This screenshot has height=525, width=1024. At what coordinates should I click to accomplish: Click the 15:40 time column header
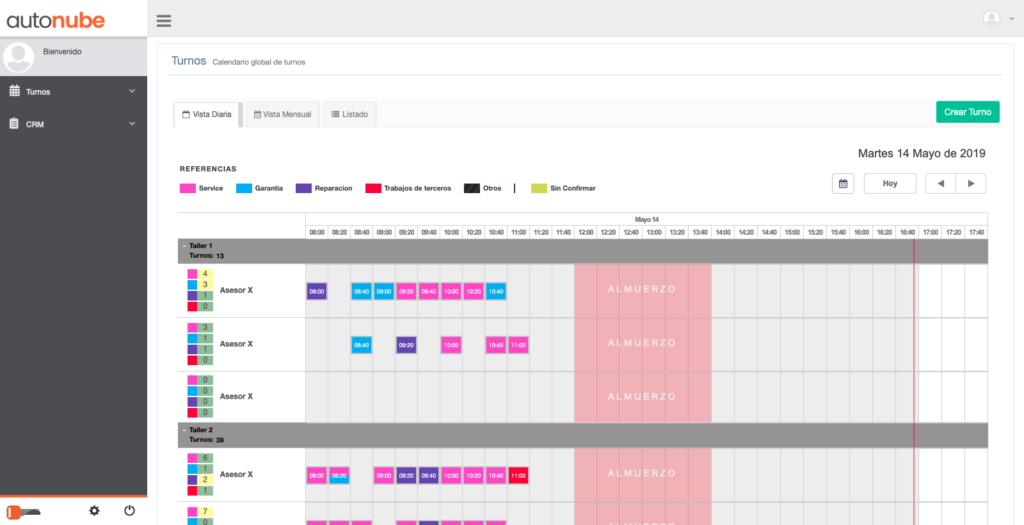coord(838,232)
